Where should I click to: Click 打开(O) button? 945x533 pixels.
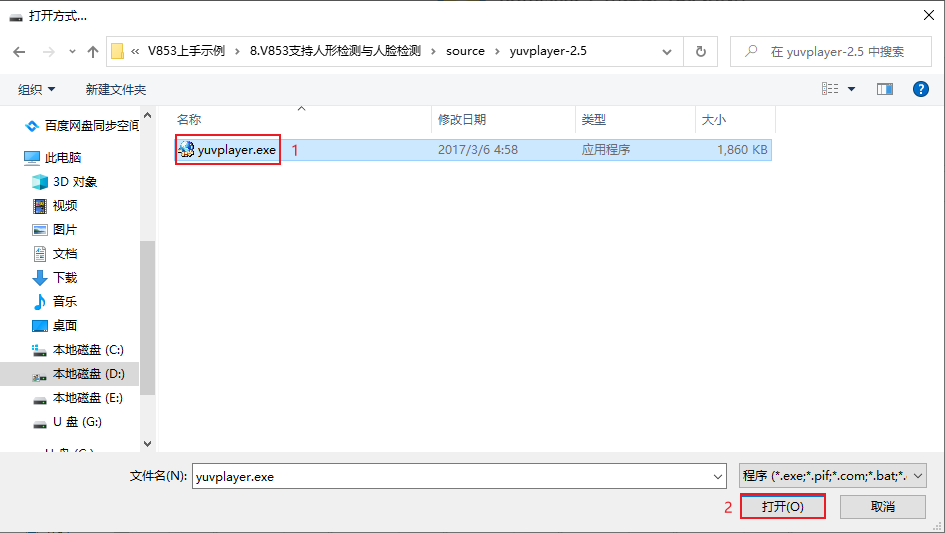(782, 506)
